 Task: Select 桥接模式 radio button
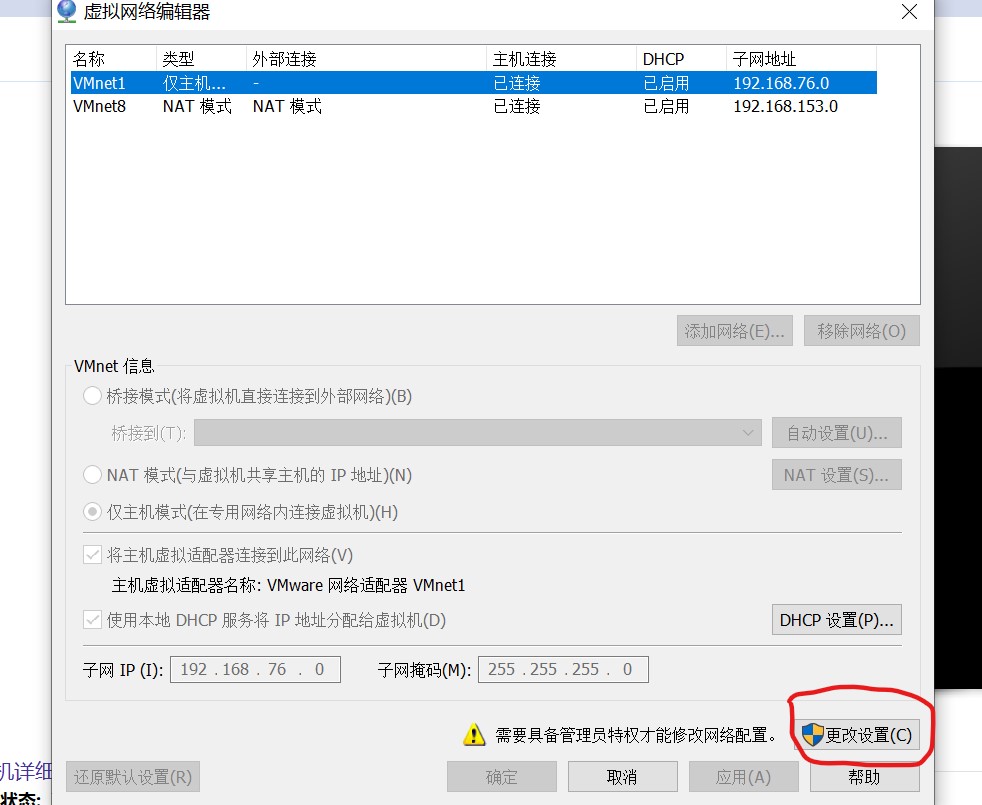coord(92,396)
